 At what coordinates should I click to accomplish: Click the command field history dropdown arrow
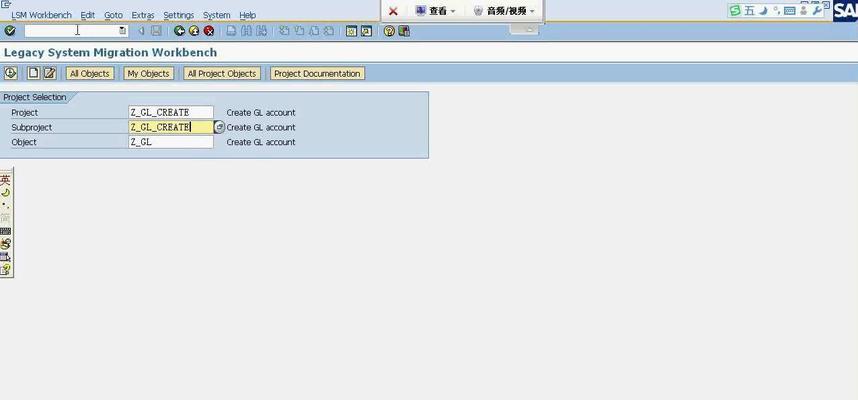[x=123, y=31]
